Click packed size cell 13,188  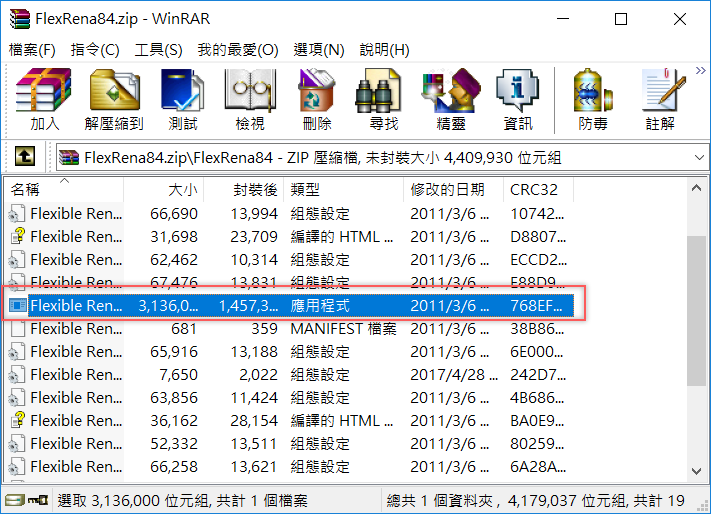[x=254, y=352]
